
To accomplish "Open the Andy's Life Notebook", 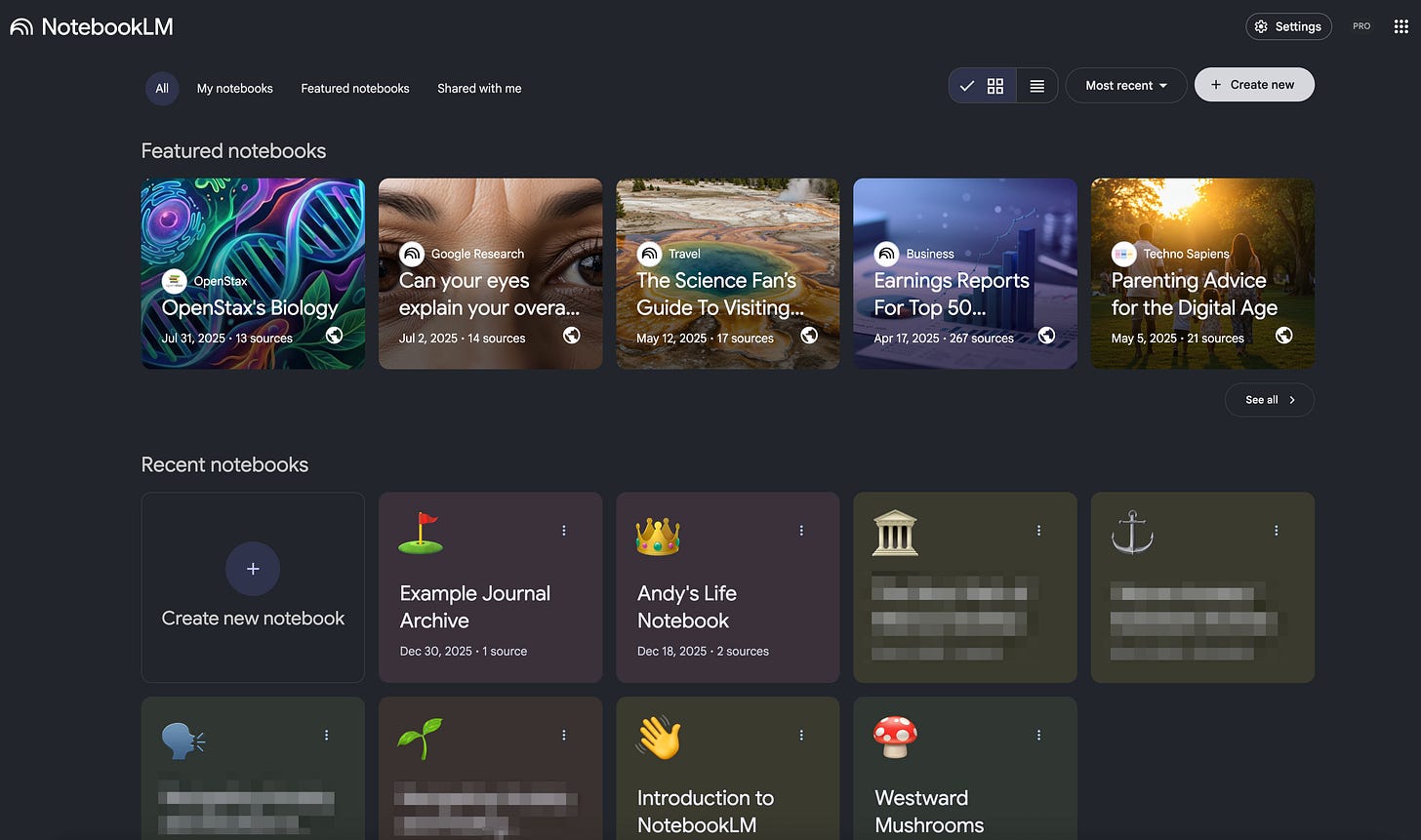I will [x=727, y=587].
